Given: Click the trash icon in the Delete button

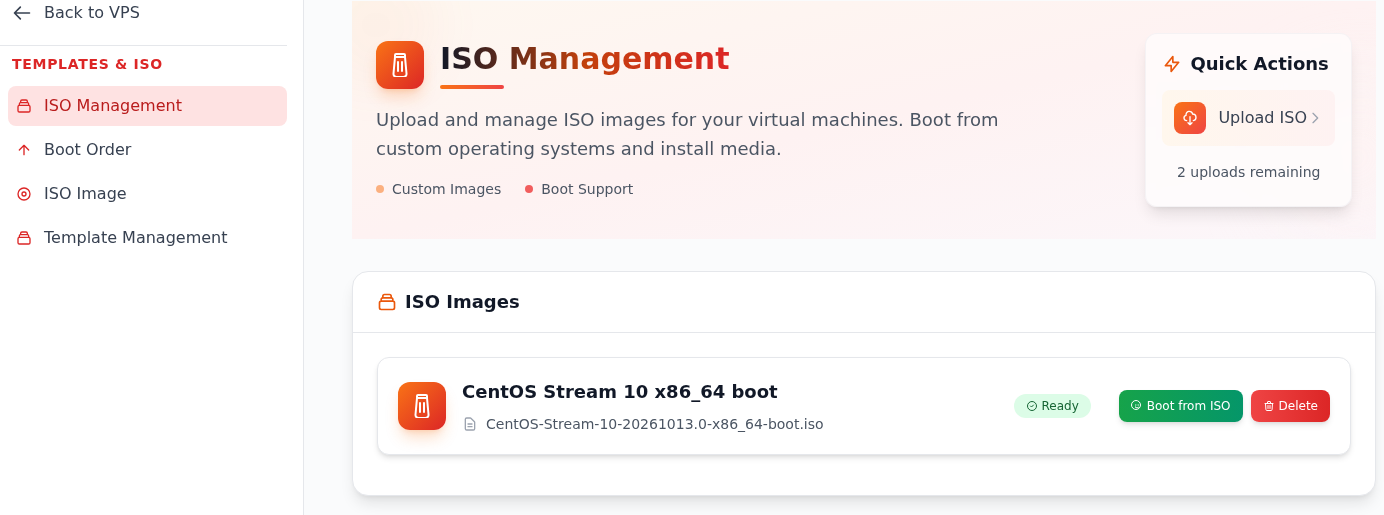Looking at the screenshot, I should tap(1269, 406).
